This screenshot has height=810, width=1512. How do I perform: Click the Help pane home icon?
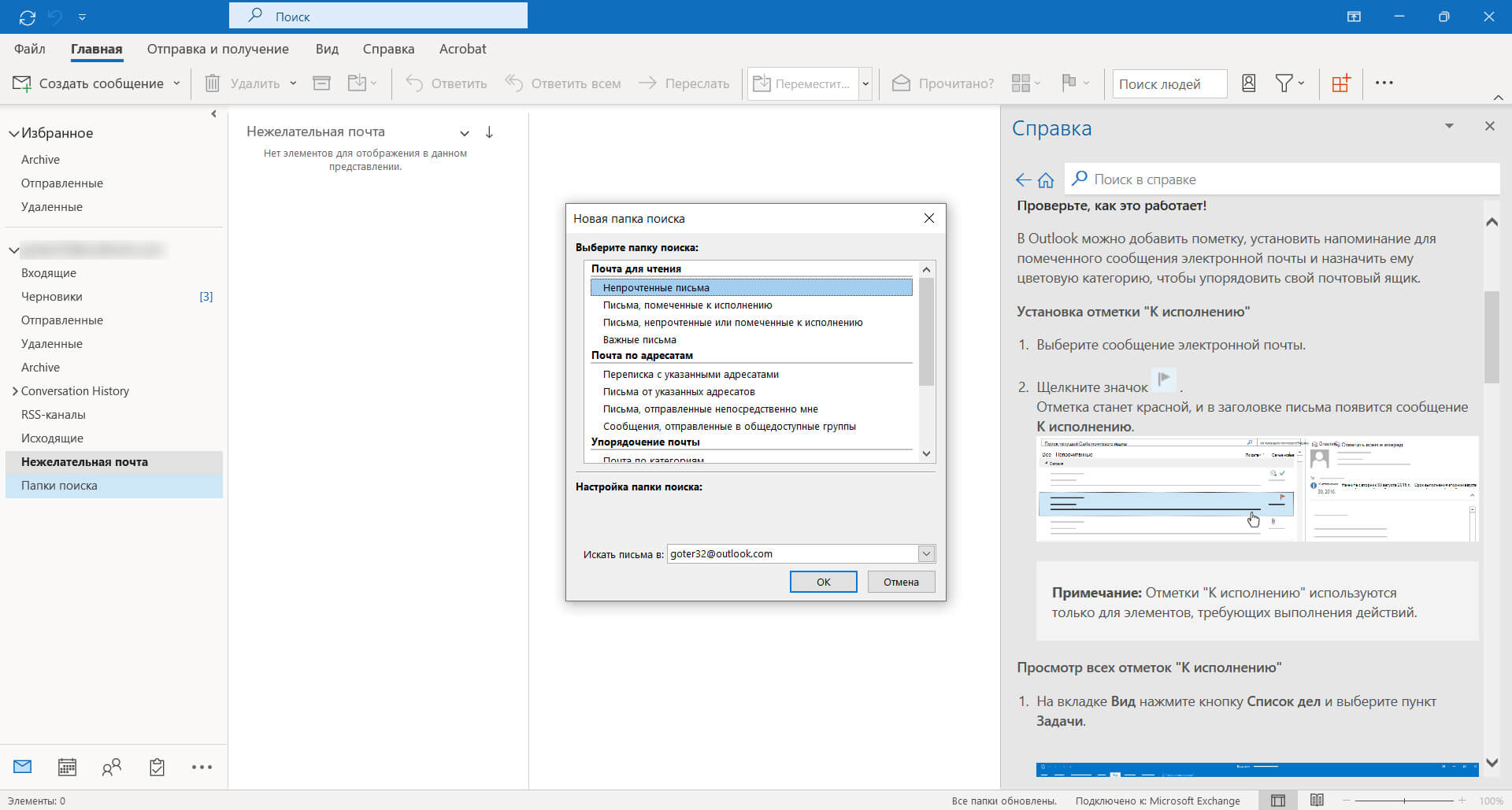tap(1045, 180)
